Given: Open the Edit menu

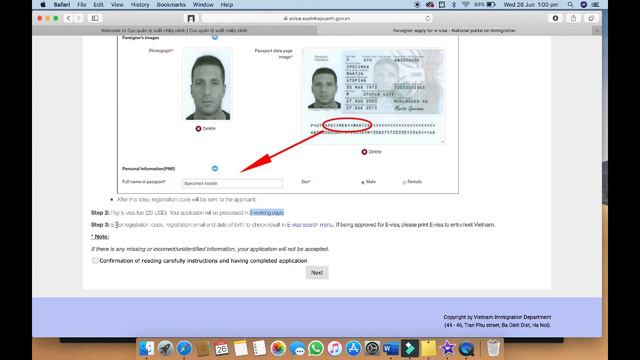Looking at the screenshot, I should pos(98,5).
